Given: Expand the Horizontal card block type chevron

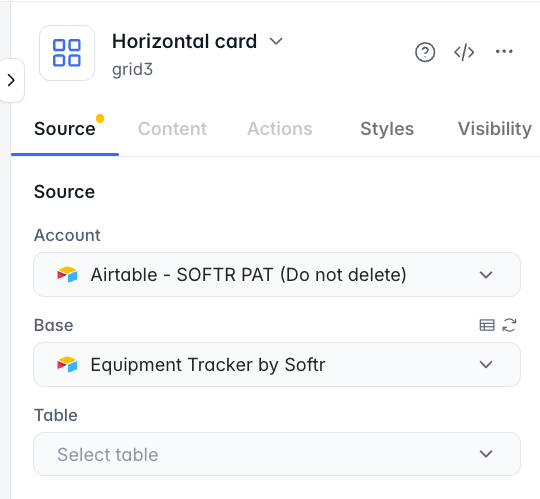Looking at the screenshot, I should tap(276, 41).
